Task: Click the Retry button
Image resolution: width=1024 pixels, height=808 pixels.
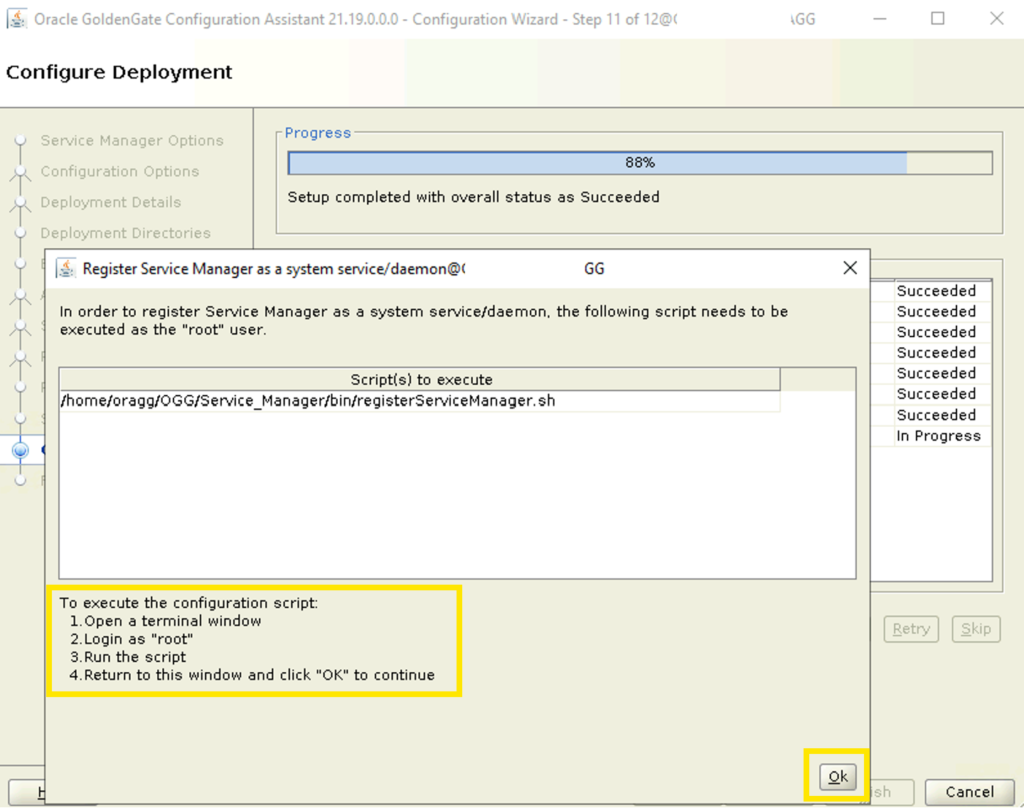Action: 911,629
